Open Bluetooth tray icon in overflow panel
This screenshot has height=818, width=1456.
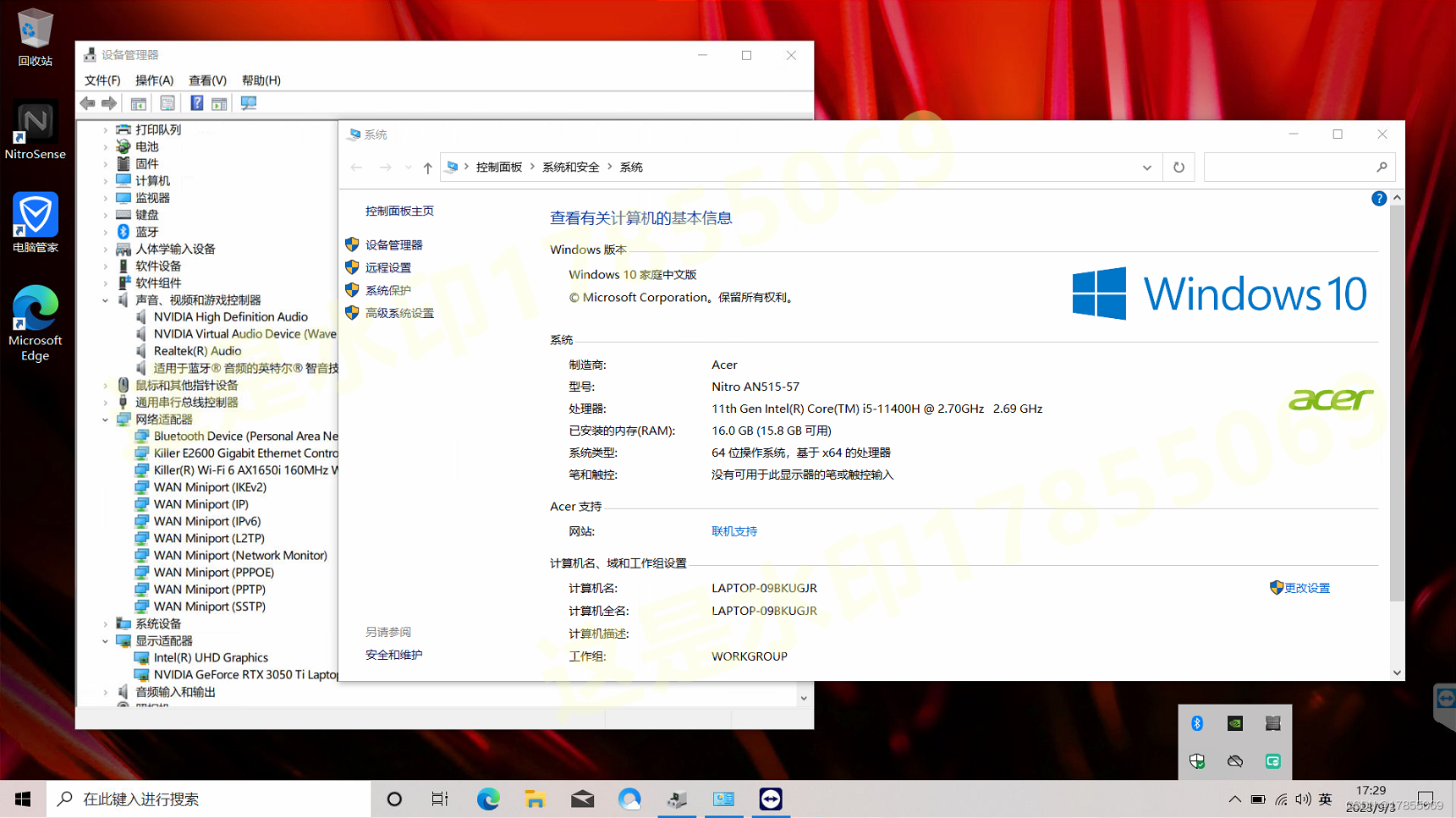coord(1197,723)
